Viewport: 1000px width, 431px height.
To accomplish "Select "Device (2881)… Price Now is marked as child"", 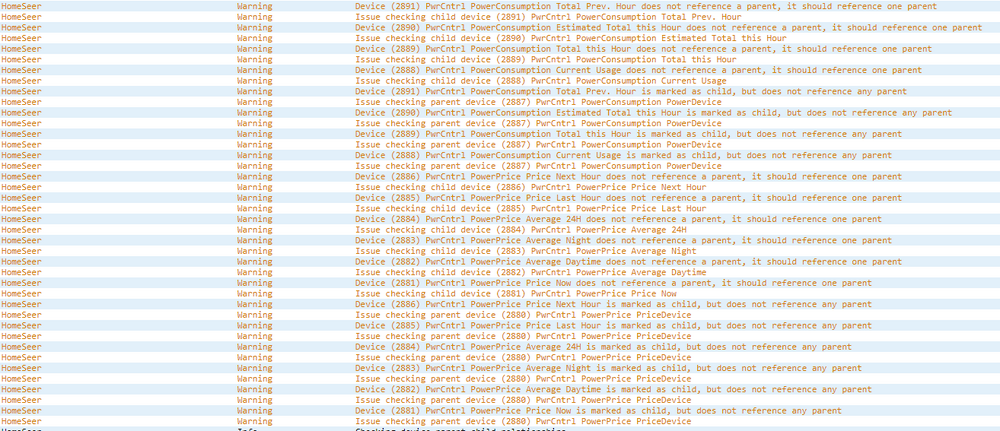I will click(598, 411).
